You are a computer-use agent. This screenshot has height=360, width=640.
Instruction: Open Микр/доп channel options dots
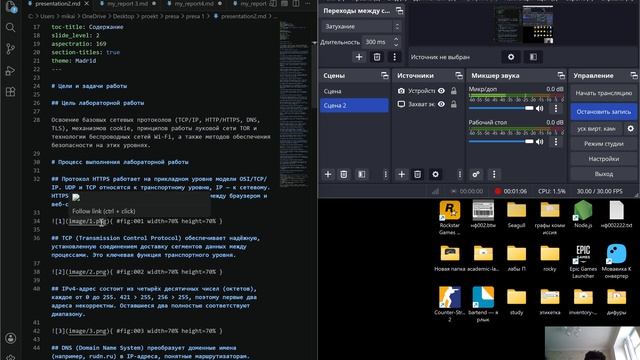(x=556, y=108)
